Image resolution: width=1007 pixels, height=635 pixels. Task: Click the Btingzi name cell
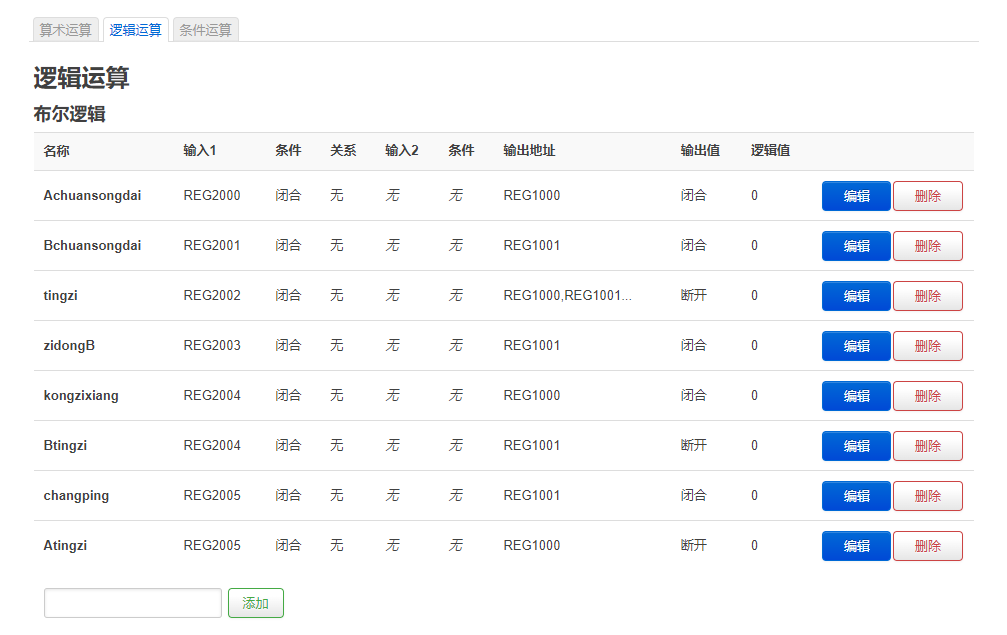pyautogui.click(x=66, y=446)
